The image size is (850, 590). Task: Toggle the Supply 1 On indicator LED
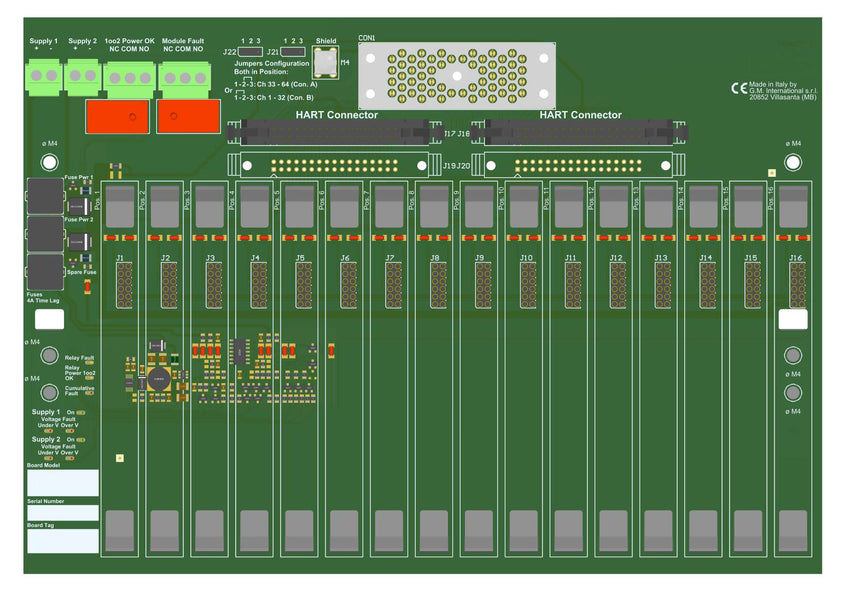79,413
